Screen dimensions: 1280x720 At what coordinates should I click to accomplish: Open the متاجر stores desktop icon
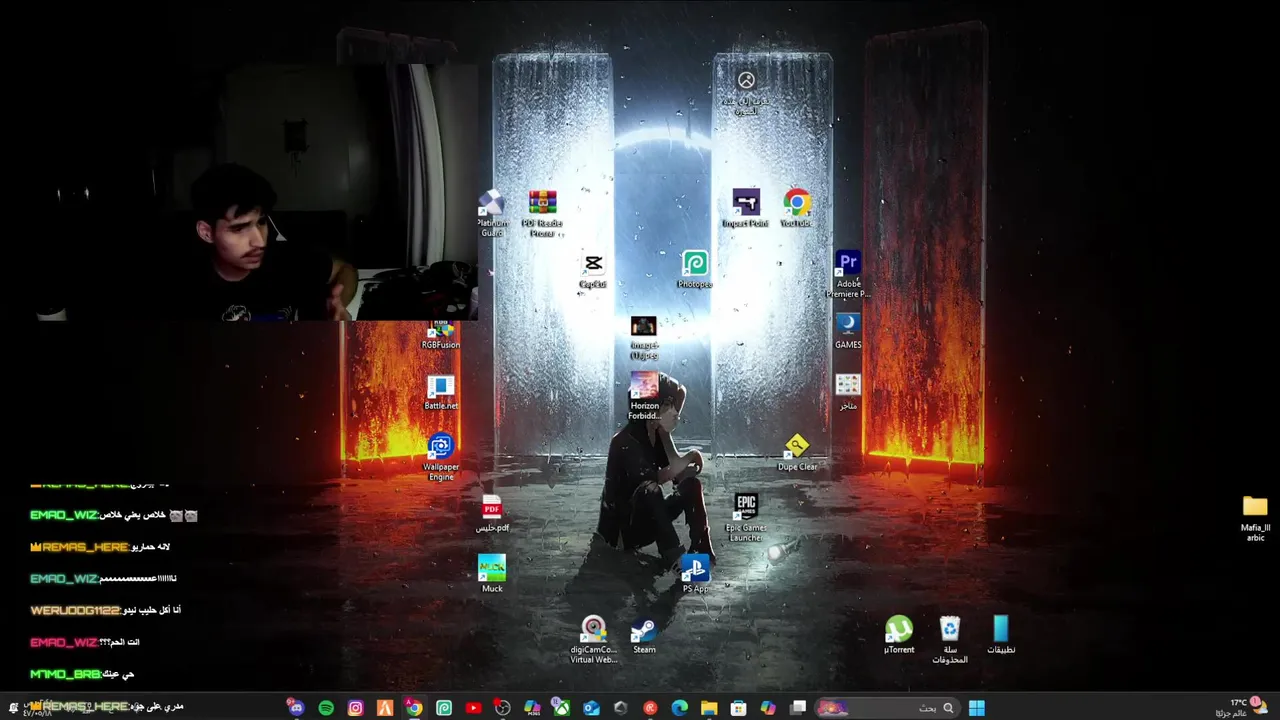848,392
